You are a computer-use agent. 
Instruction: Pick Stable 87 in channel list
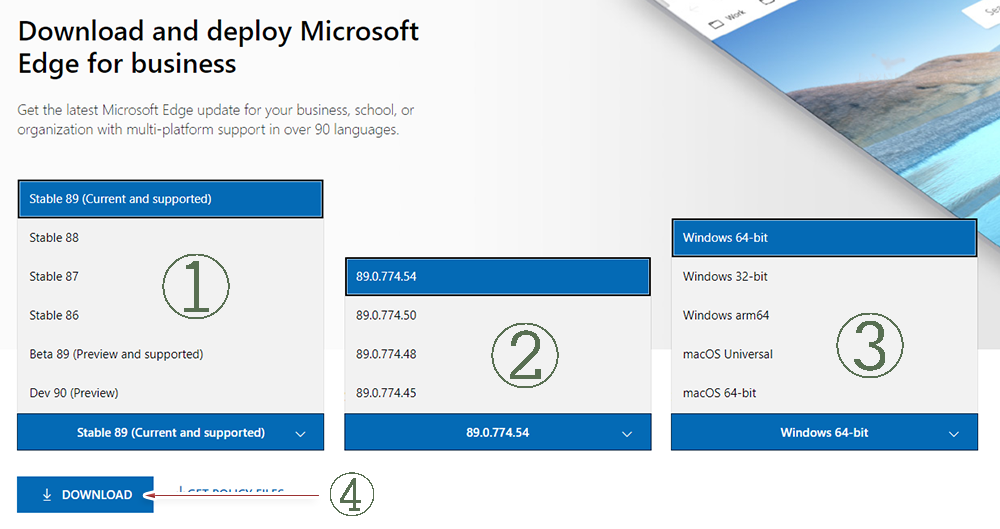coord(170,276)
